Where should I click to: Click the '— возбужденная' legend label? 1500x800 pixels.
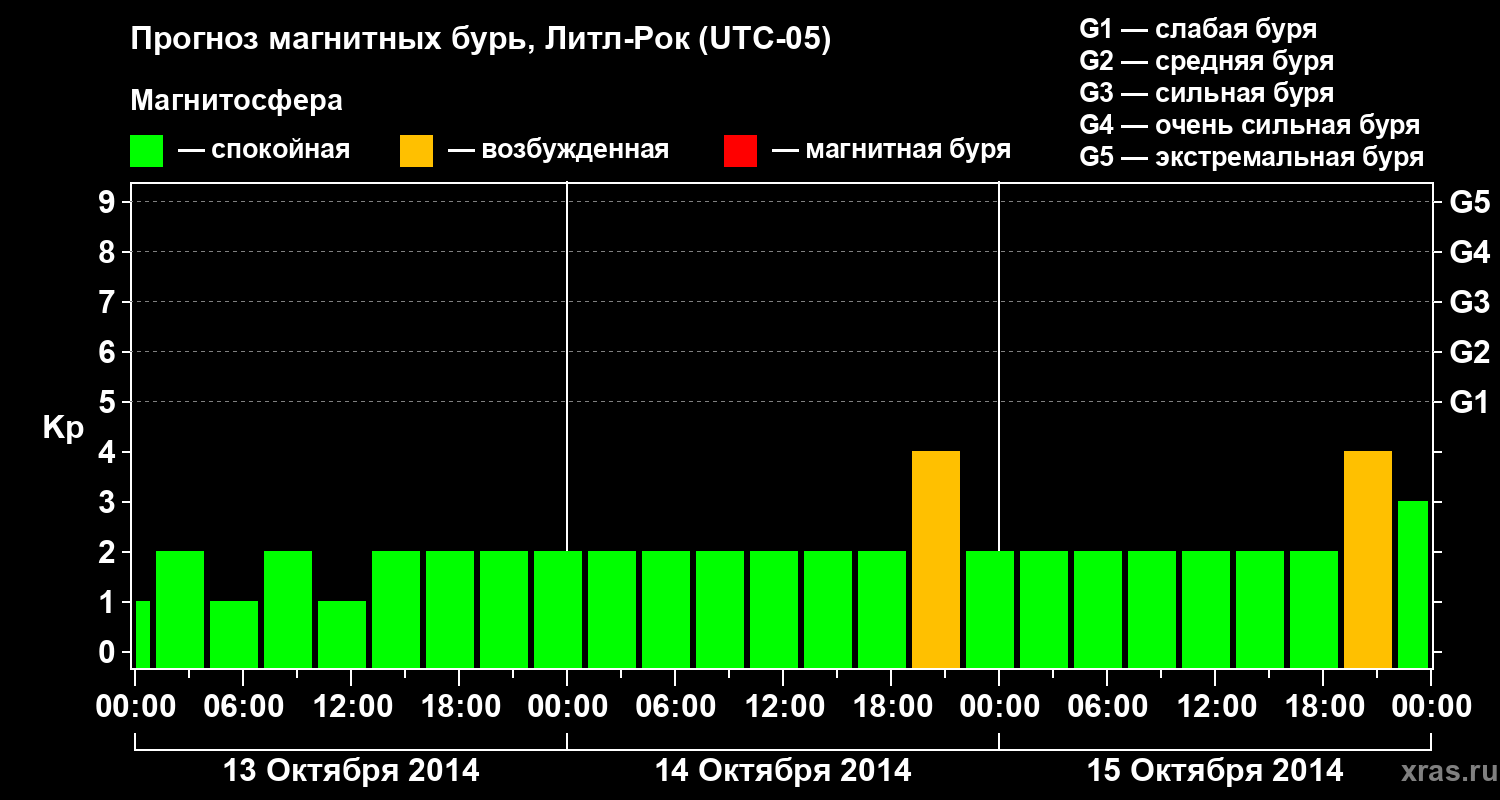[558, 151]
